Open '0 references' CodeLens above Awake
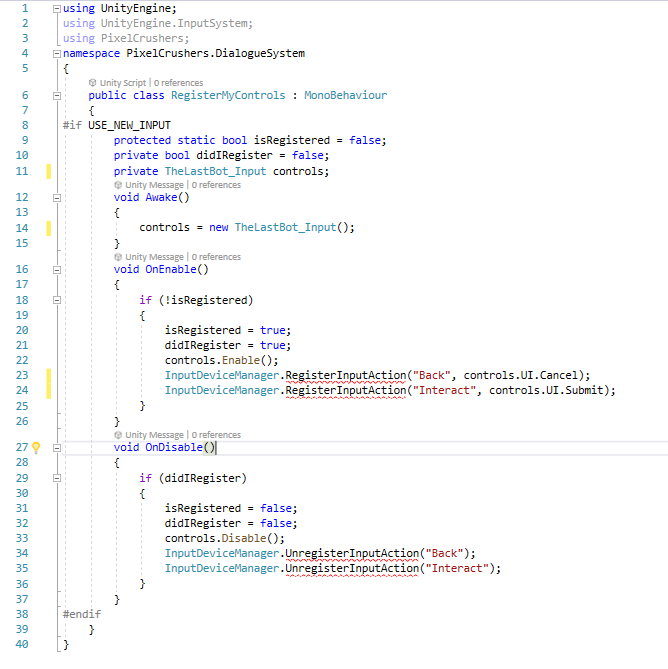The width and height of the screenshot is (668, 669). pos(216,185)
